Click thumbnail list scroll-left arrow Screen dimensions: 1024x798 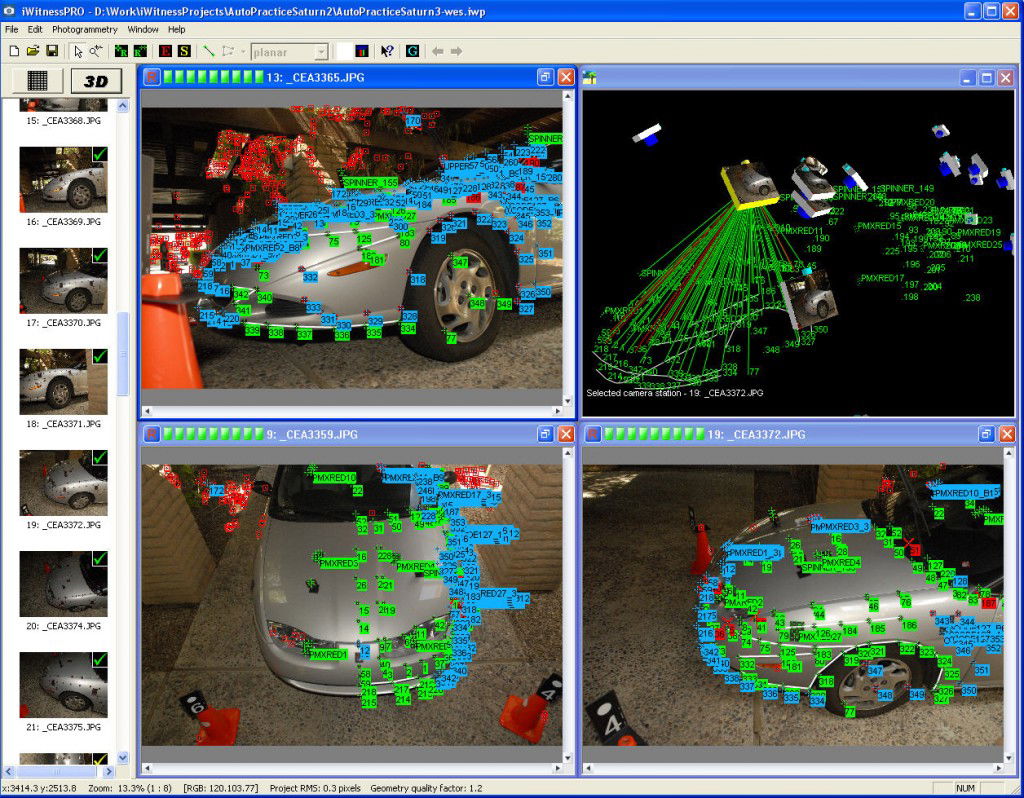click(x=10, y=771)
